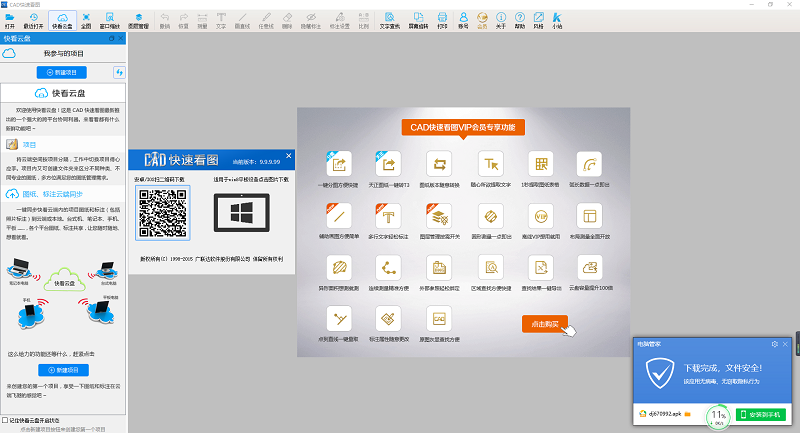Select the 窗口缩放 window zoom tool

tap(111, 20)
